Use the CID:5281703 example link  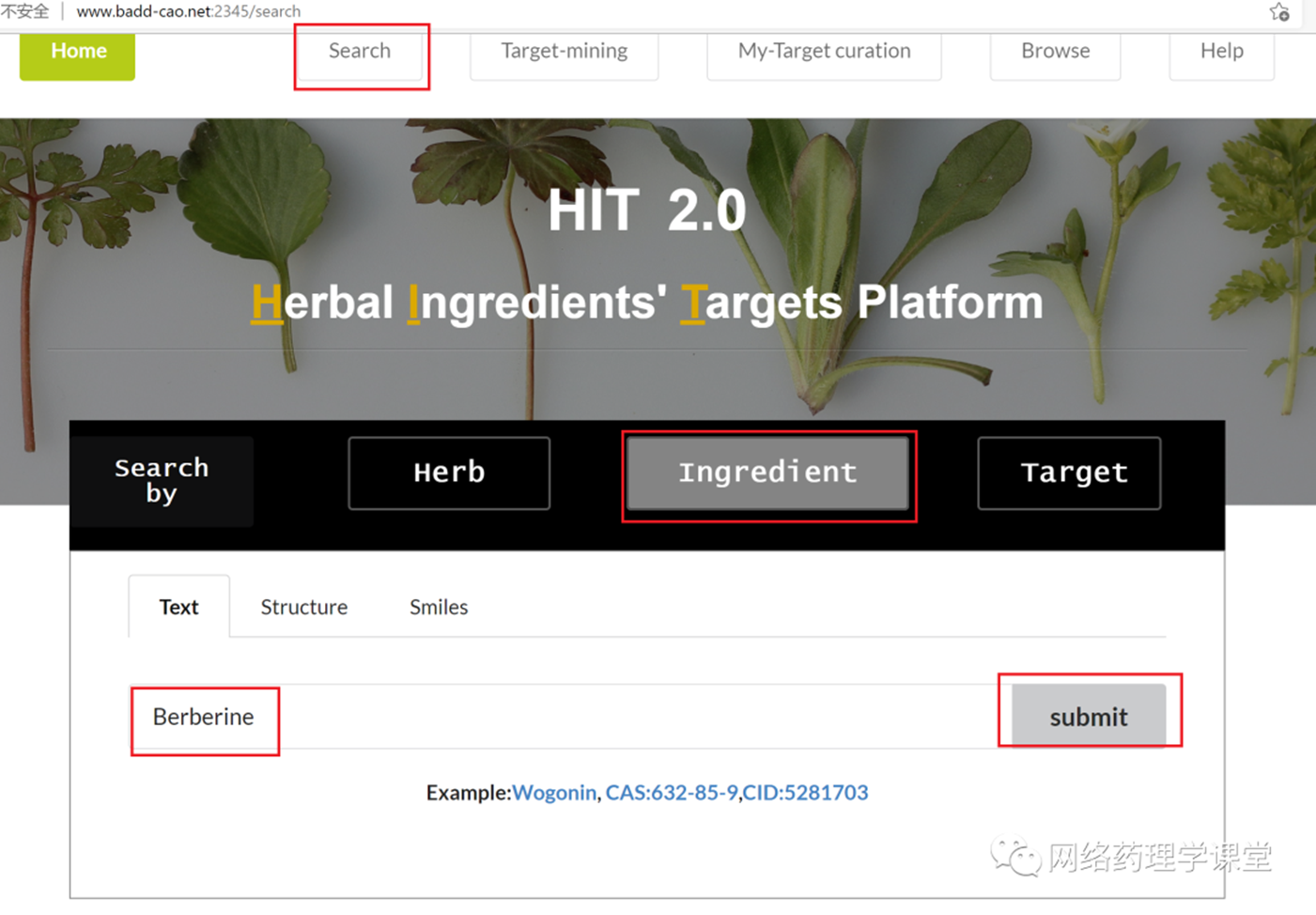click(805, 793)
